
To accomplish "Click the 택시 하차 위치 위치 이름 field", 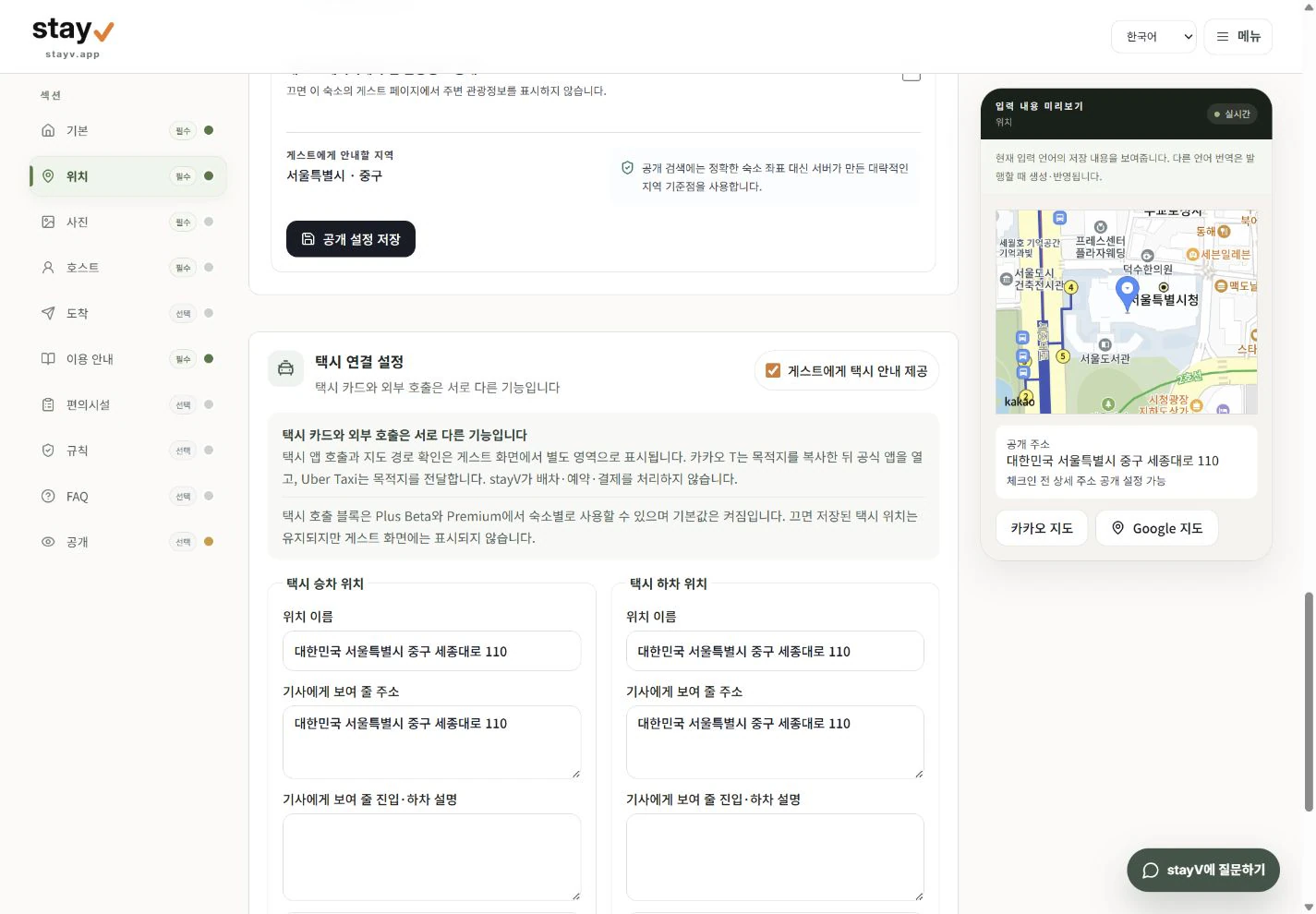I will [x=775, y=651].
